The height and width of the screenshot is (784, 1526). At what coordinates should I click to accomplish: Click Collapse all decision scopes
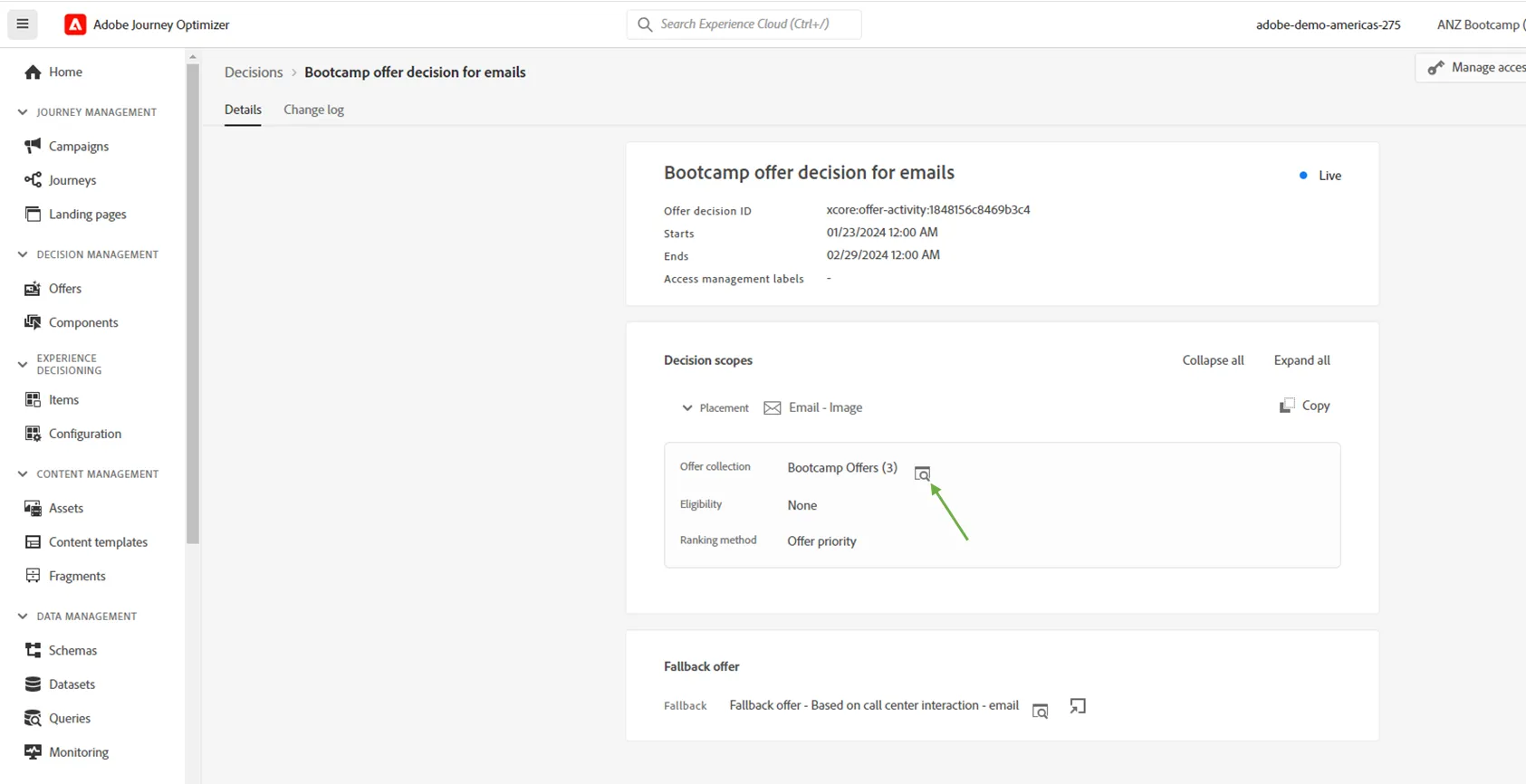[x=1213, y=360]
